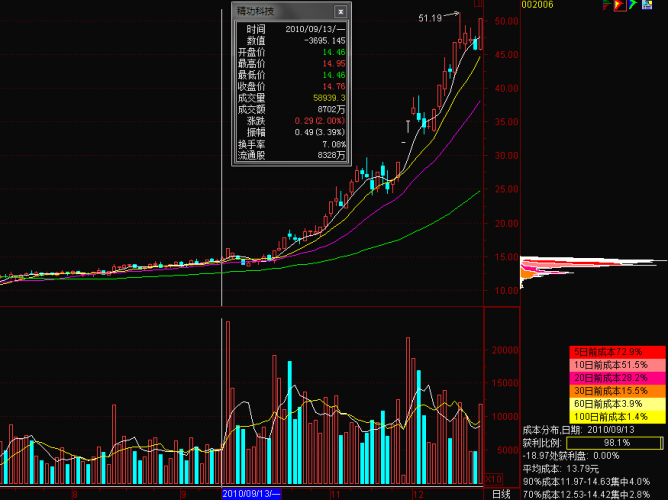Open the 日线 period selector
The image size is (668, 500).
pos(501,494)
